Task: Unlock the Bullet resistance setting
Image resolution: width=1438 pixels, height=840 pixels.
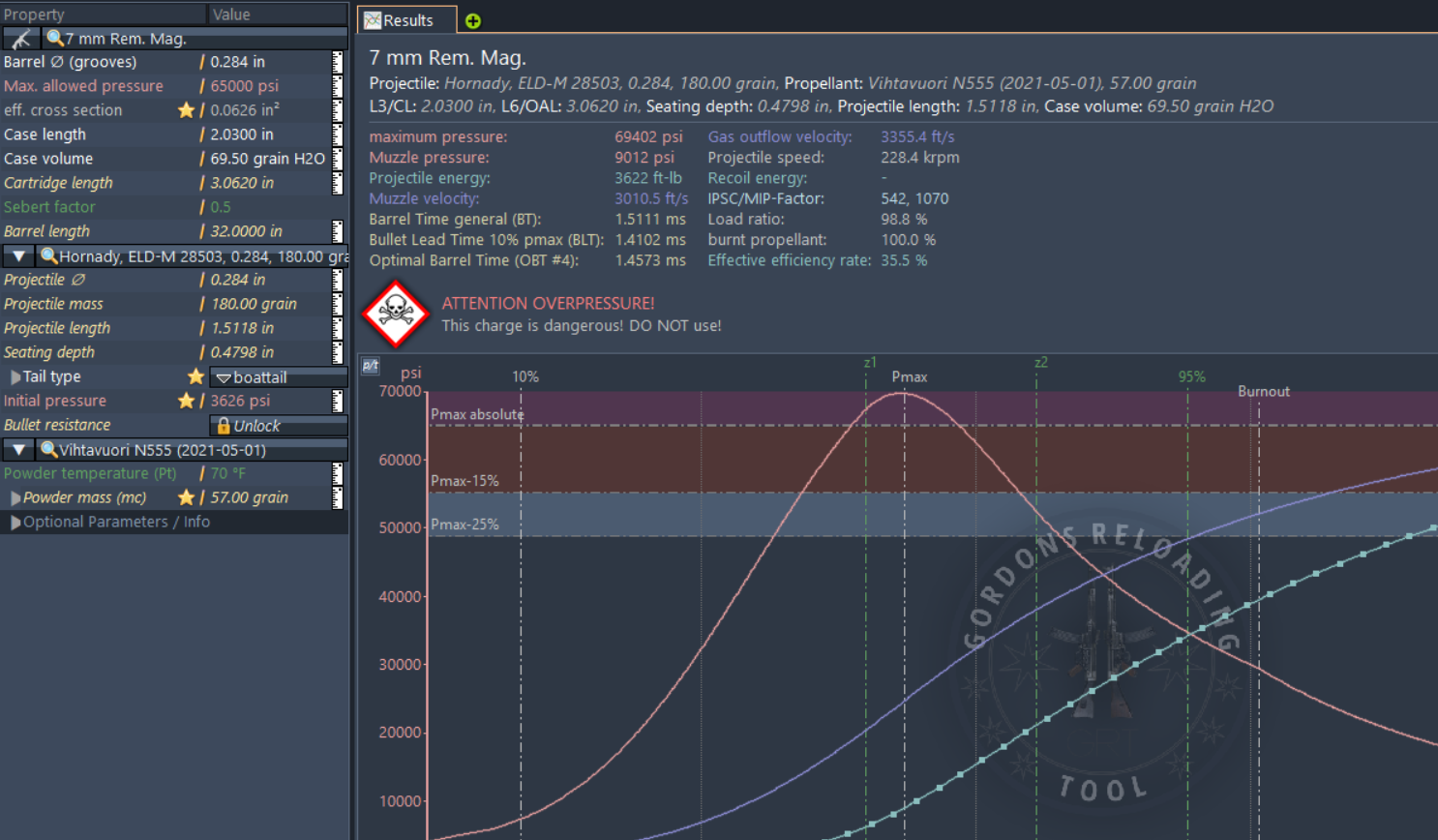Action: 279,426
